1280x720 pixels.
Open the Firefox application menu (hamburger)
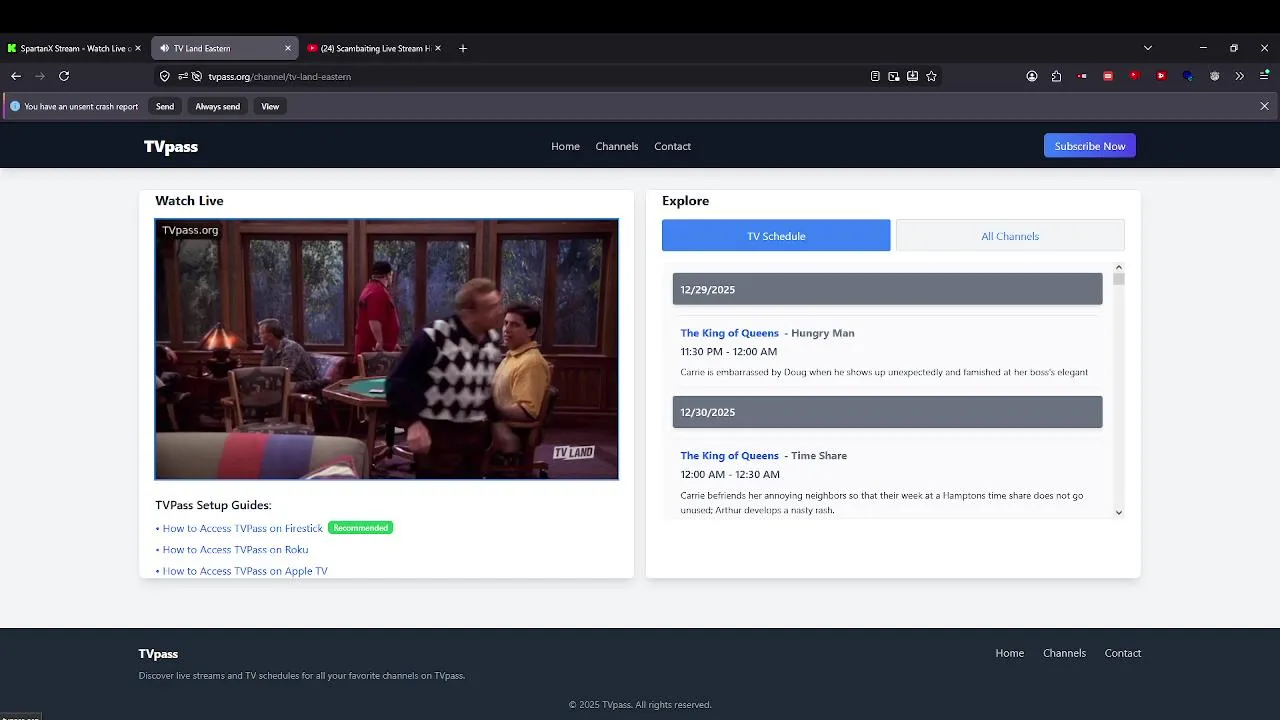tap(1265, 76)
